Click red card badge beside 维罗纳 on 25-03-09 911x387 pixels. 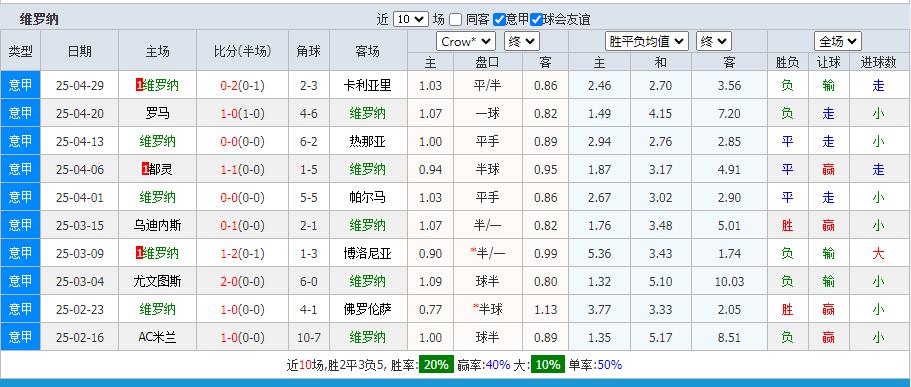tap(139, 253)
